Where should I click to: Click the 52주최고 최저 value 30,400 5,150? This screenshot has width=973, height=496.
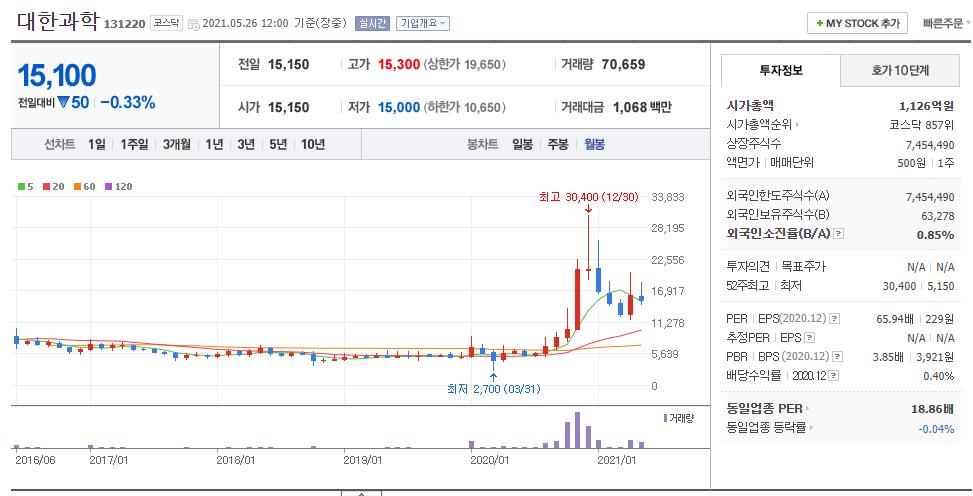pyautogui.click(x=918, y=286)
